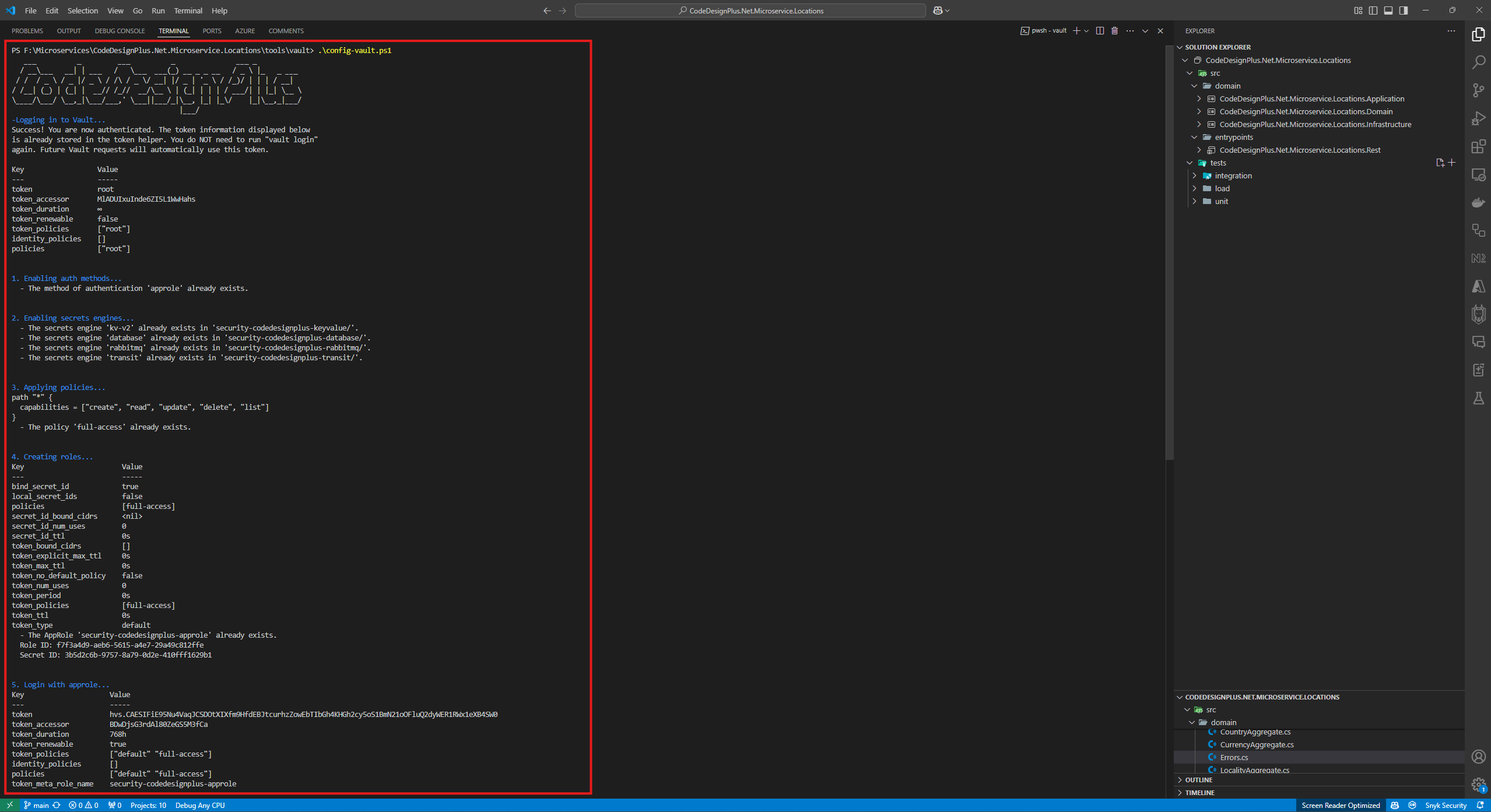This screenshot has width=1491, height=812.
Task: Click Snyk Security in the status bar
Action: pyautogui.click(x=1445, y=805)
